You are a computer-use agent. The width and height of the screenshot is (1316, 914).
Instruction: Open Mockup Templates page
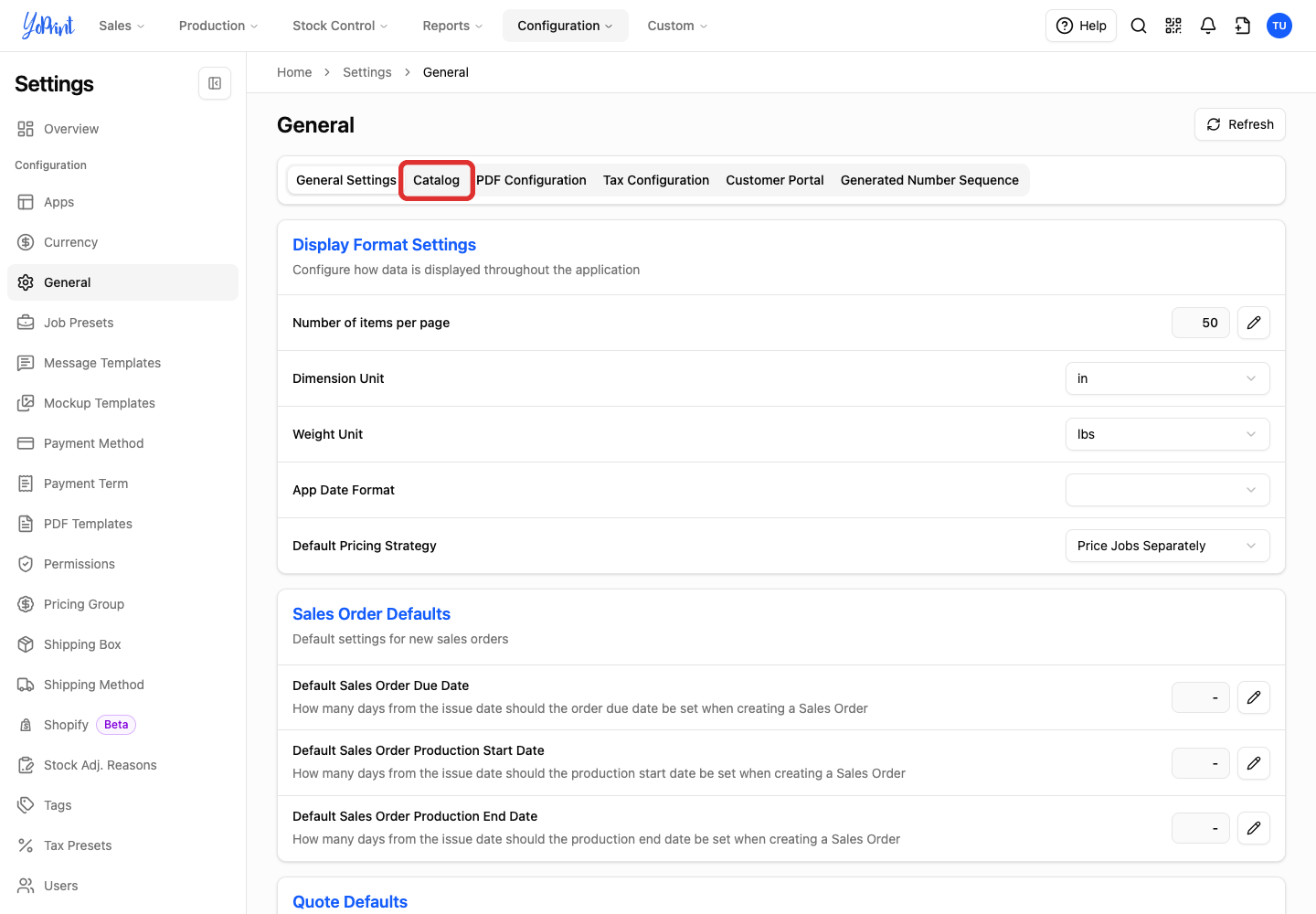(122, 403)
